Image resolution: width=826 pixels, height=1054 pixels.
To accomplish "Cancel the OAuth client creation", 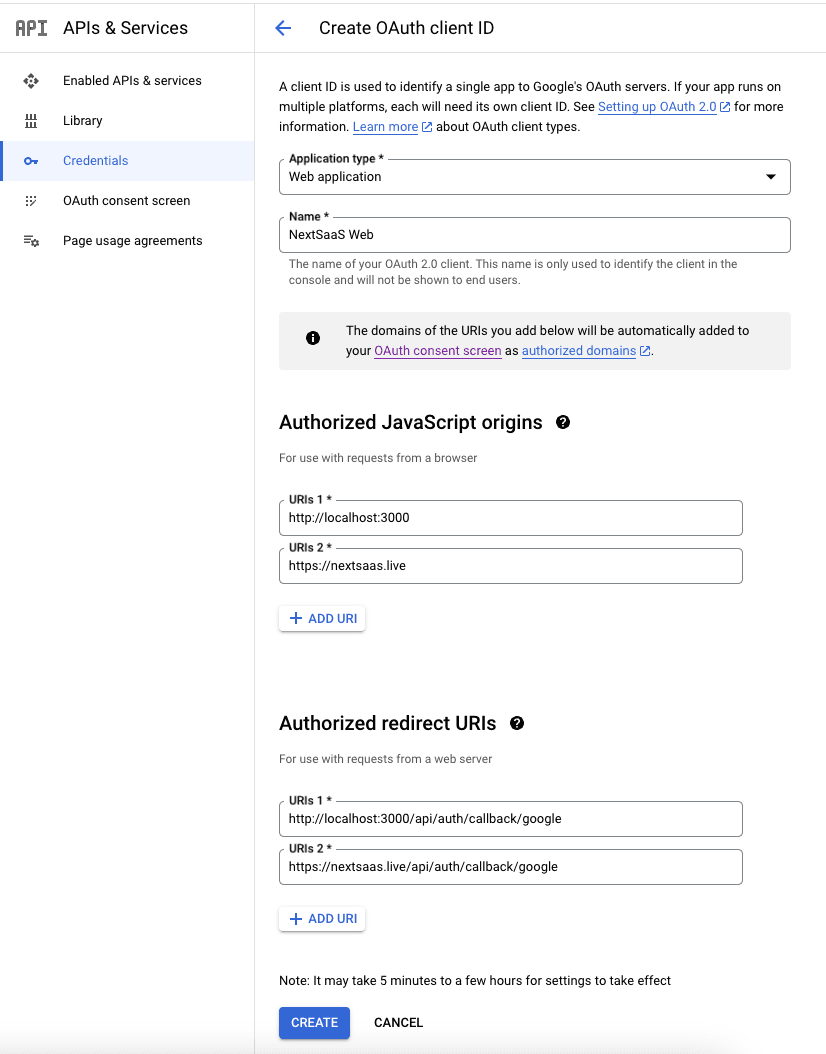I will point(398,1023).
